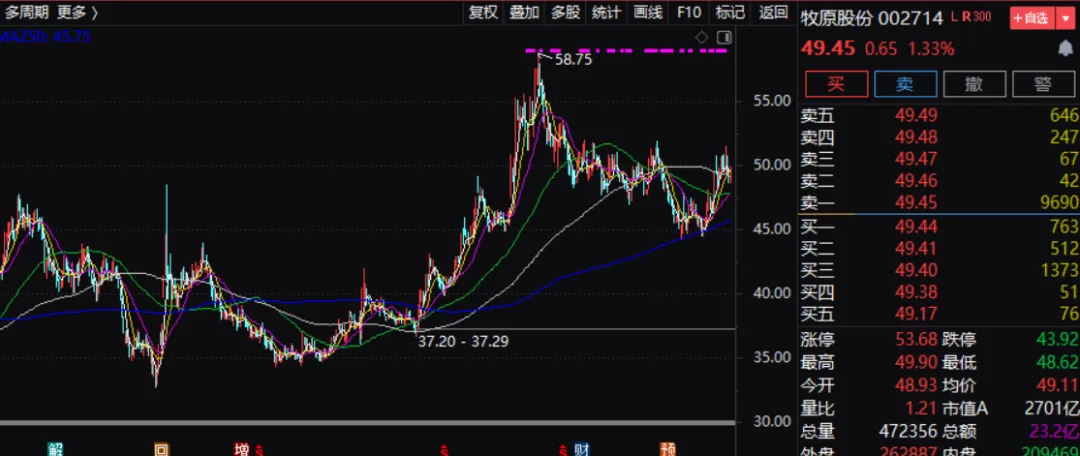The width and height of the screenshot is (1080, 456).
Task: Click the 跌停 limit-down value 43.92
Action: click(x=1057, y=340)
